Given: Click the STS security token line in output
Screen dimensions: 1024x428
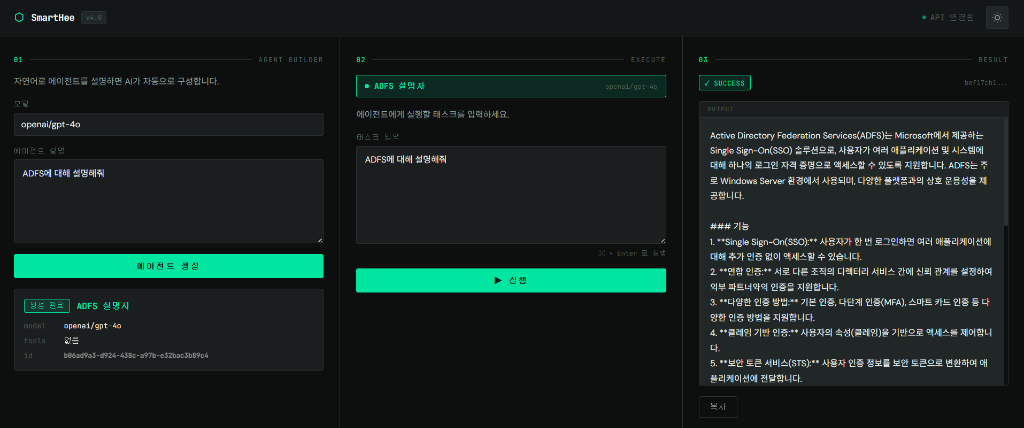Looking at the screenshot, I should pyautogui.click(x=851, y=370).
